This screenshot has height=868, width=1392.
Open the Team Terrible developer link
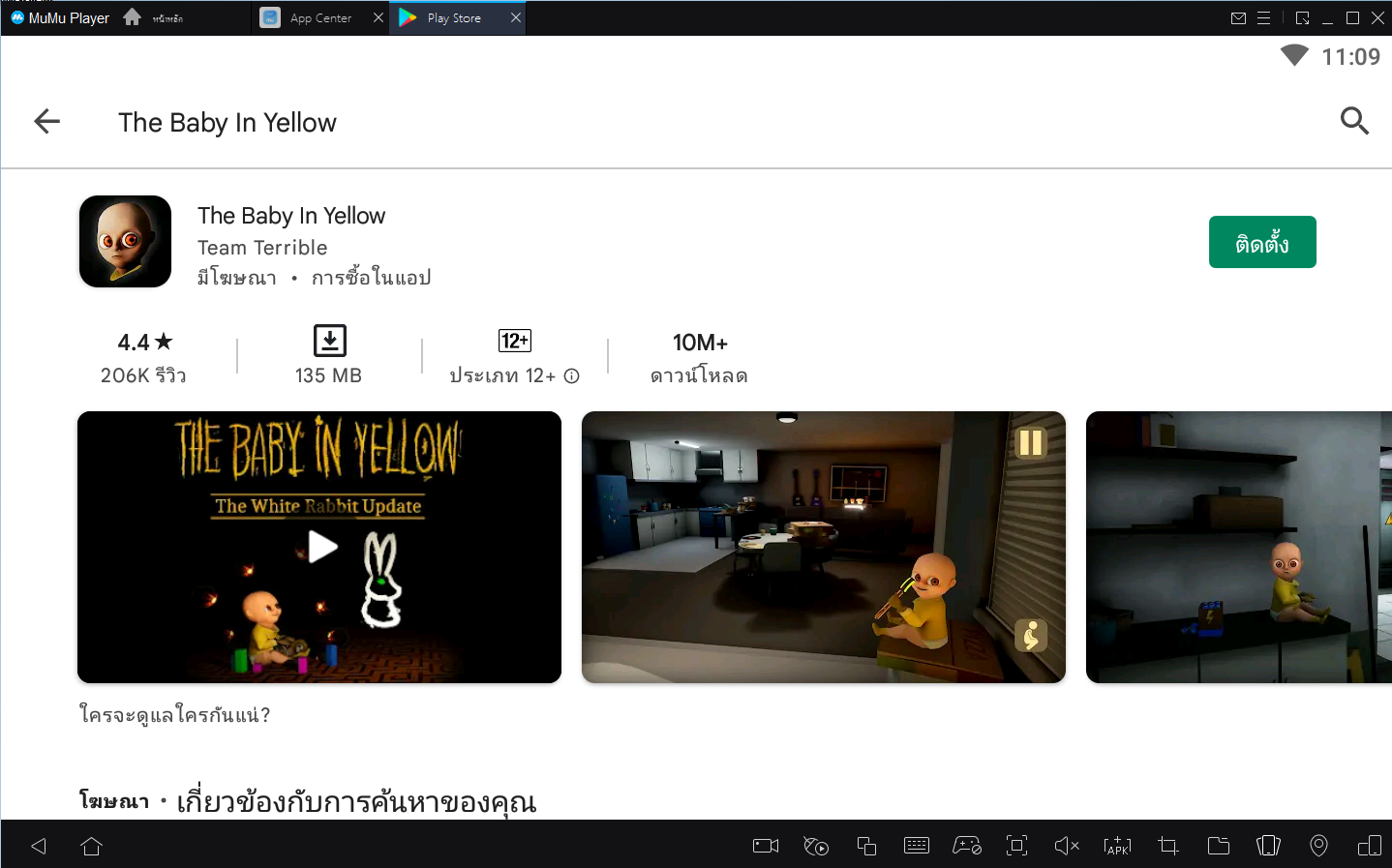click(262, 248)
